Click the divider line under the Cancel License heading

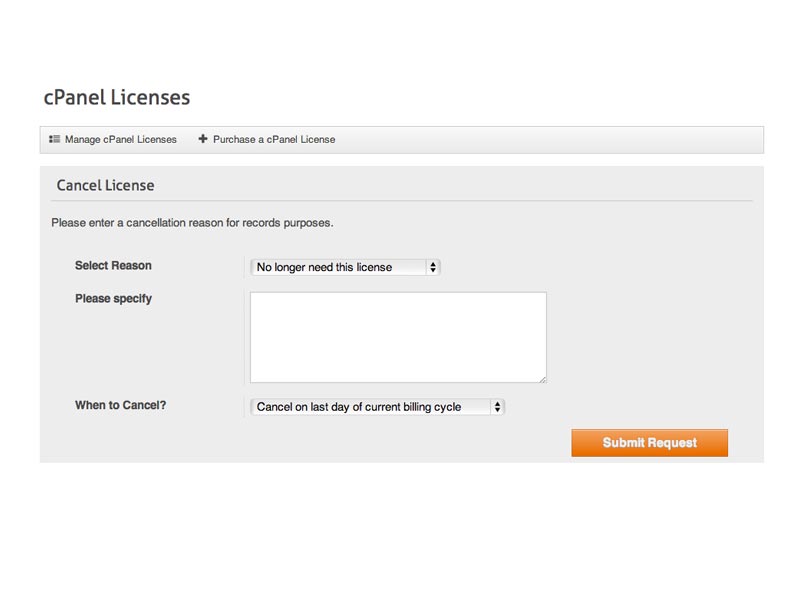click(402, 201)
